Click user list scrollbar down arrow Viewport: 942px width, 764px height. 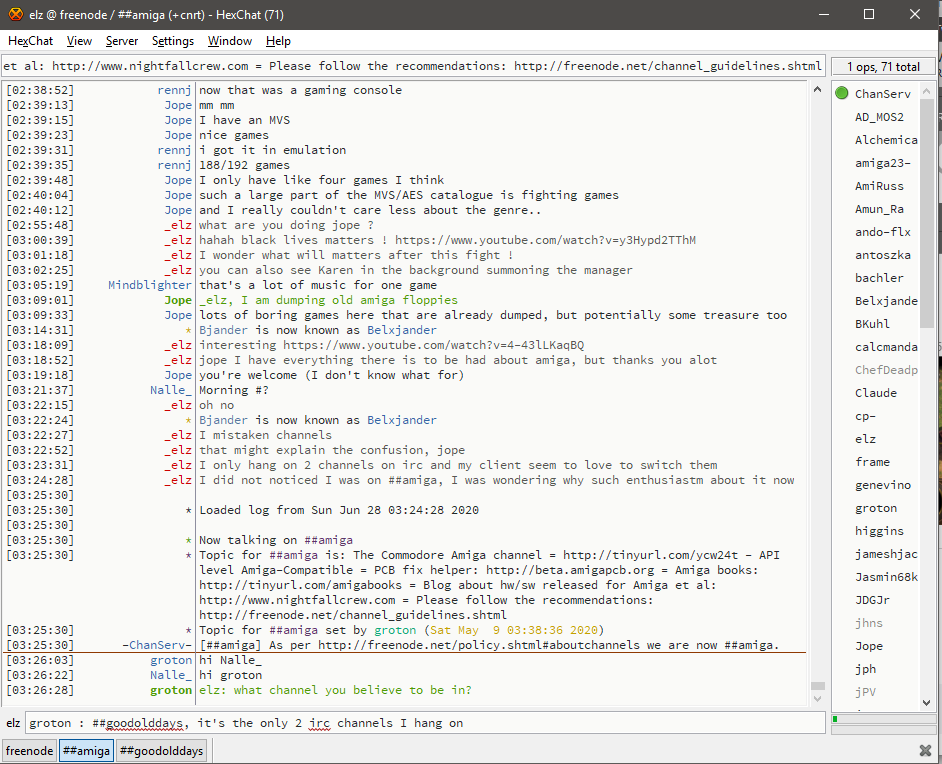pos(926,702)
